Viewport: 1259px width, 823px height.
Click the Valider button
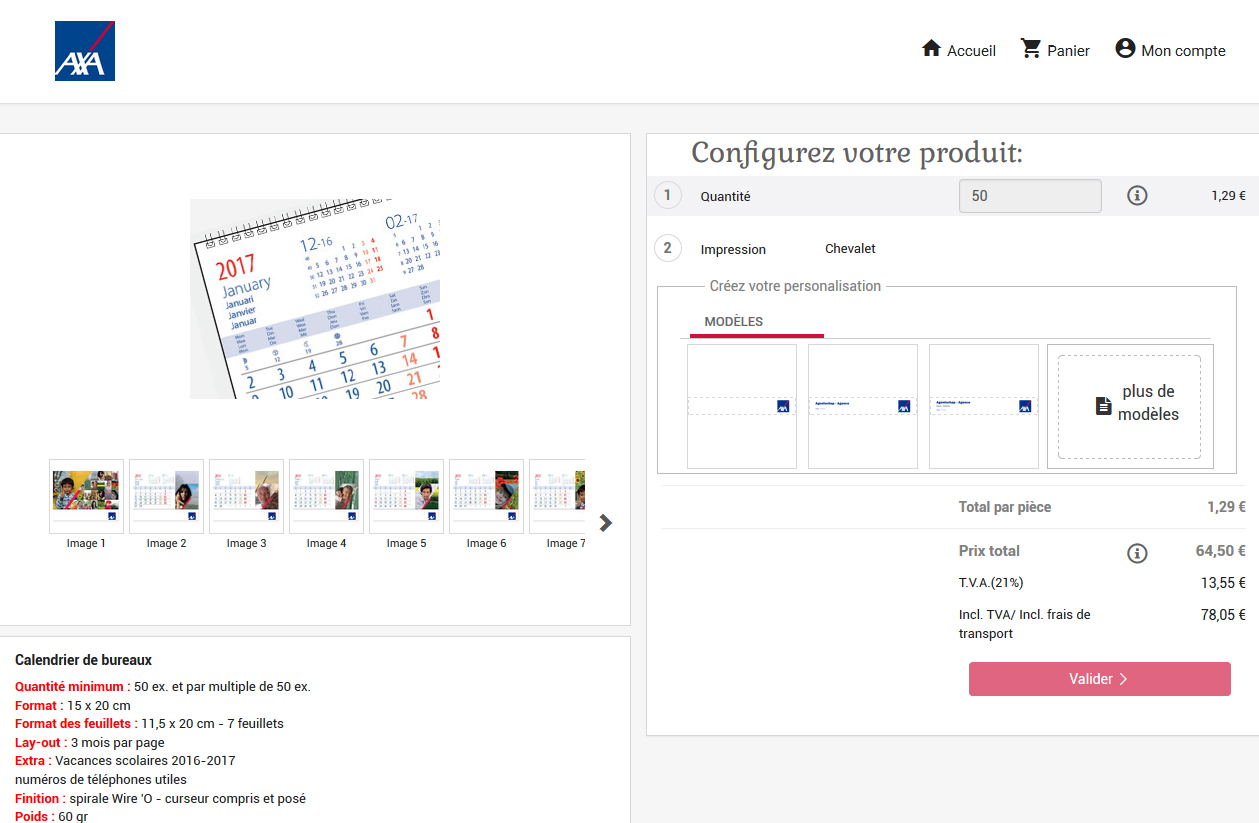[1099, 679]
